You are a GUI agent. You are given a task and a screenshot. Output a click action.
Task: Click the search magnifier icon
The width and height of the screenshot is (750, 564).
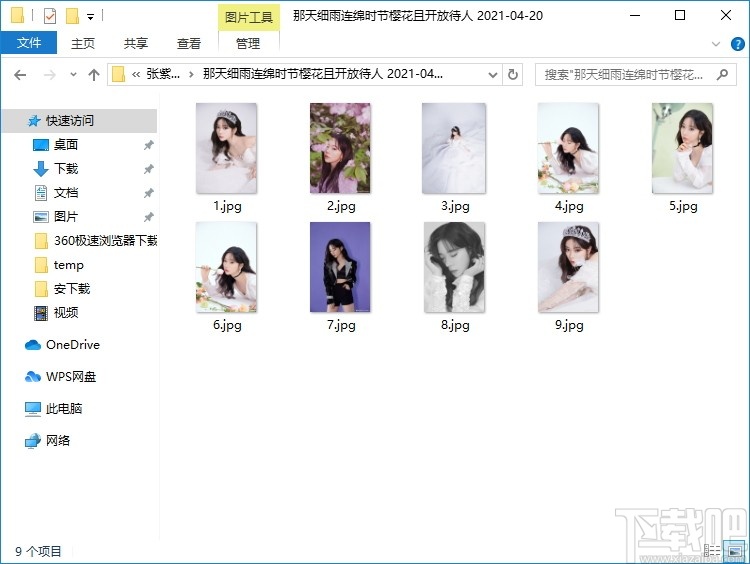(723, 74)
